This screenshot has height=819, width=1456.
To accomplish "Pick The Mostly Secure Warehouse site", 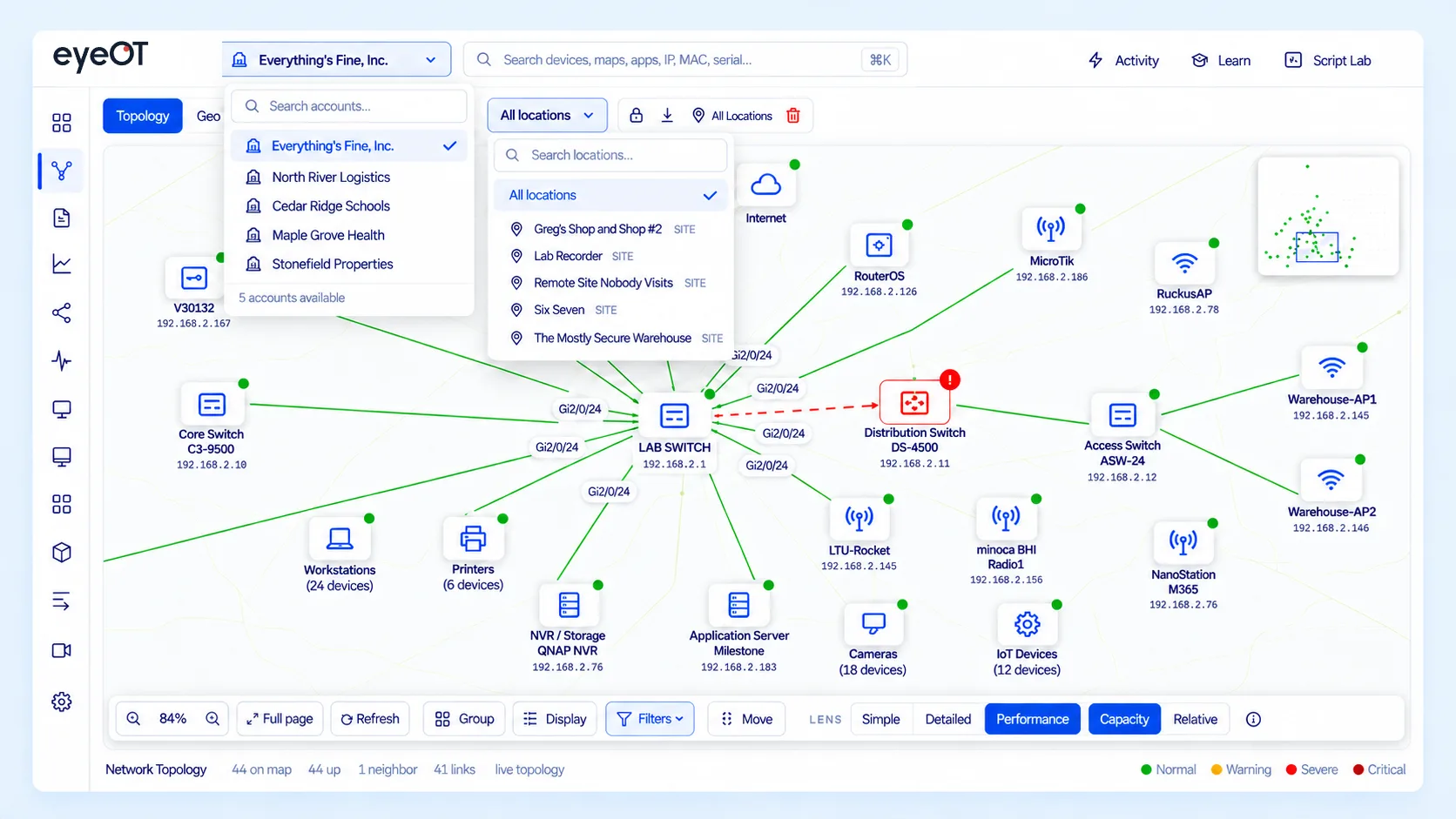I will (610, 338).
